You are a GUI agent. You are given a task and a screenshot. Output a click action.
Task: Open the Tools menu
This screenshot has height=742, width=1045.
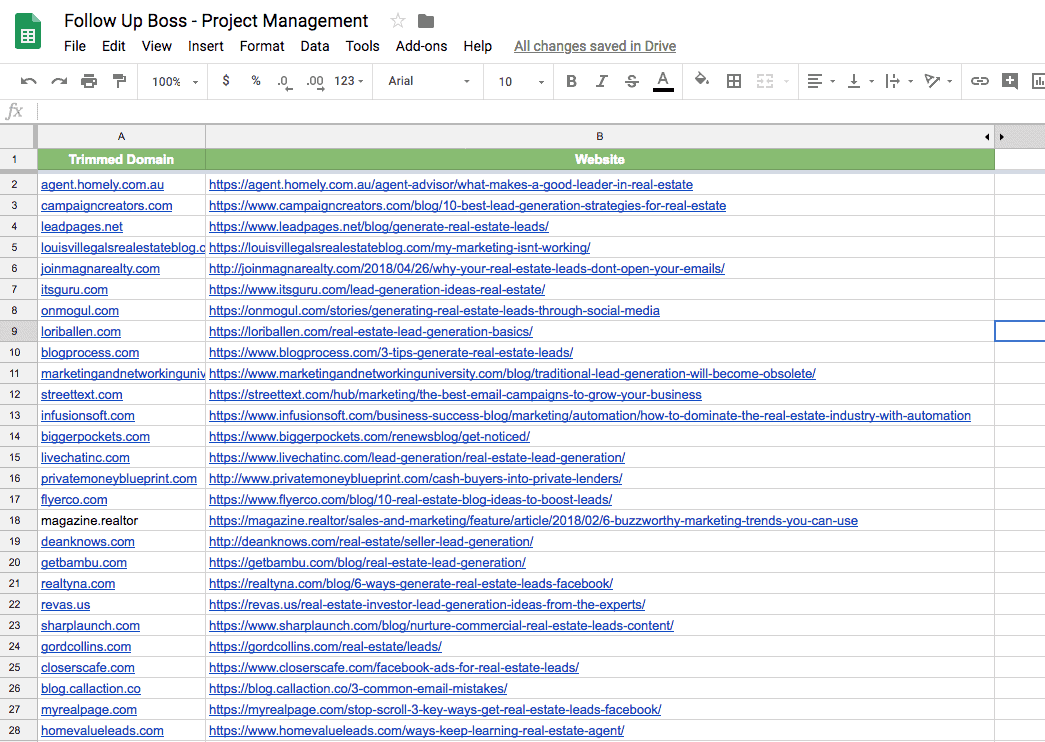[x=363, y=46]
